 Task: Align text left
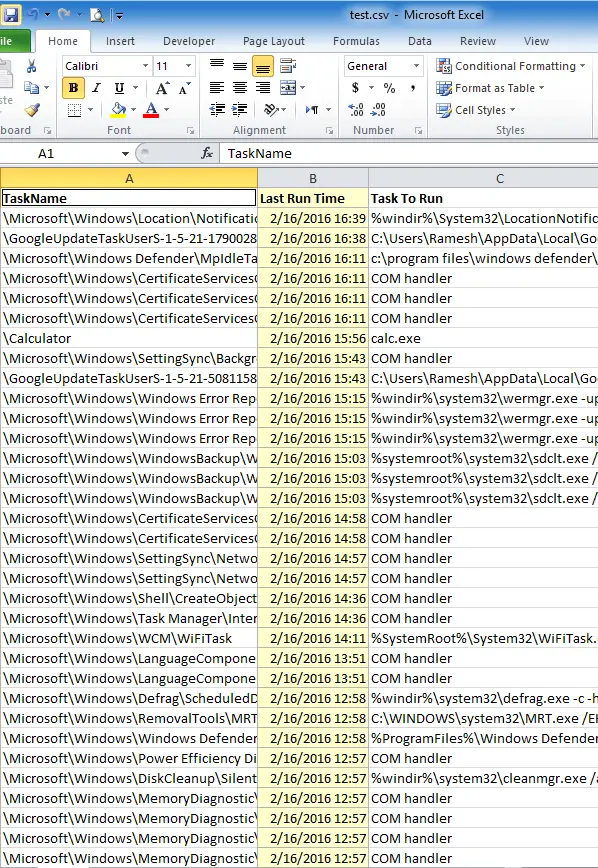[x=217, y=88]
